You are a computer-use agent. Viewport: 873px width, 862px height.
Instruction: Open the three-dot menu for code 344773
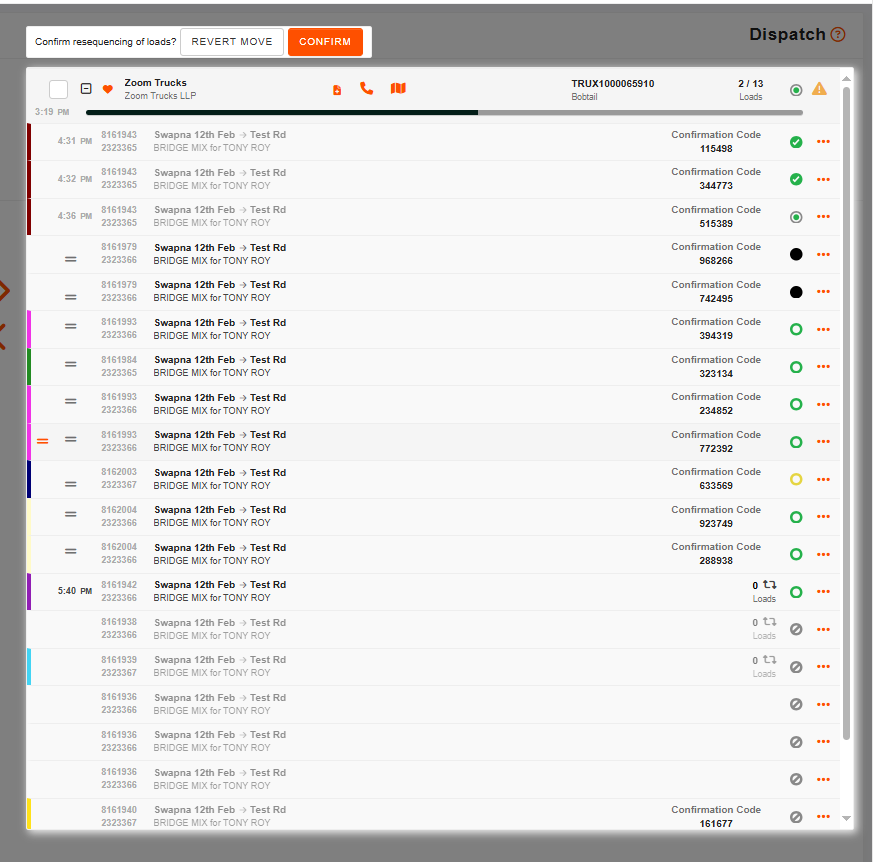[x=823, y=180]
